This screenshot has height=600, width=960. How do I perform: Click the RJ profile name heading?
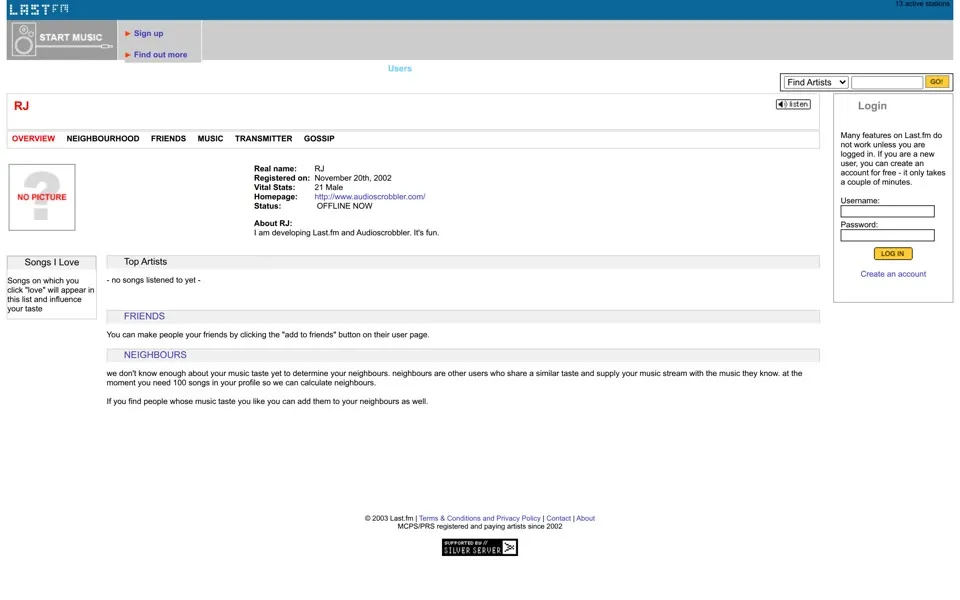click(21, 106)
